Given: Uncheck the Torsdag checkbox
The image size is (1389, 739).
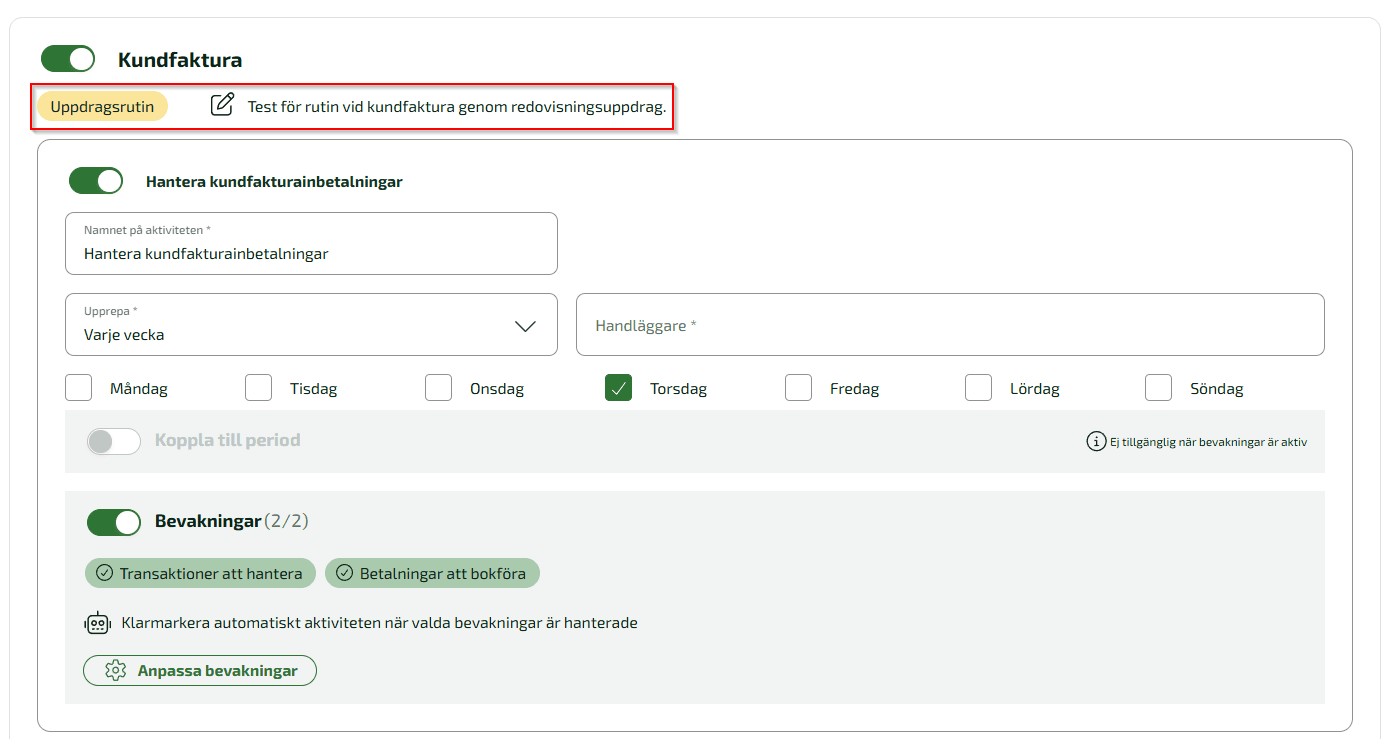Looking at the screenshot, I should click(x=618, y=388).
